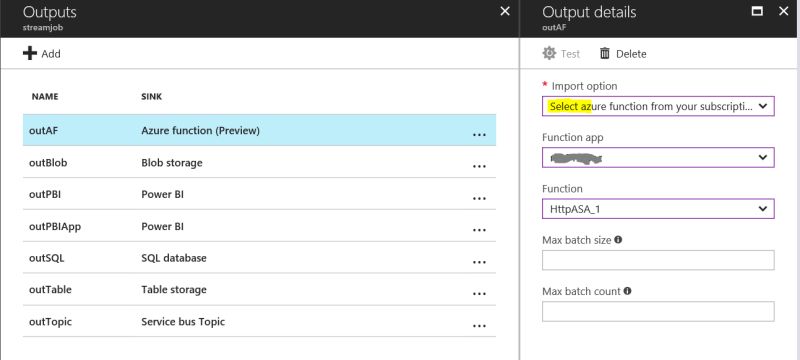Open the ellipsis menu for outBlob
The width and height of the screenshot is (800, 360).
(479, 166)
